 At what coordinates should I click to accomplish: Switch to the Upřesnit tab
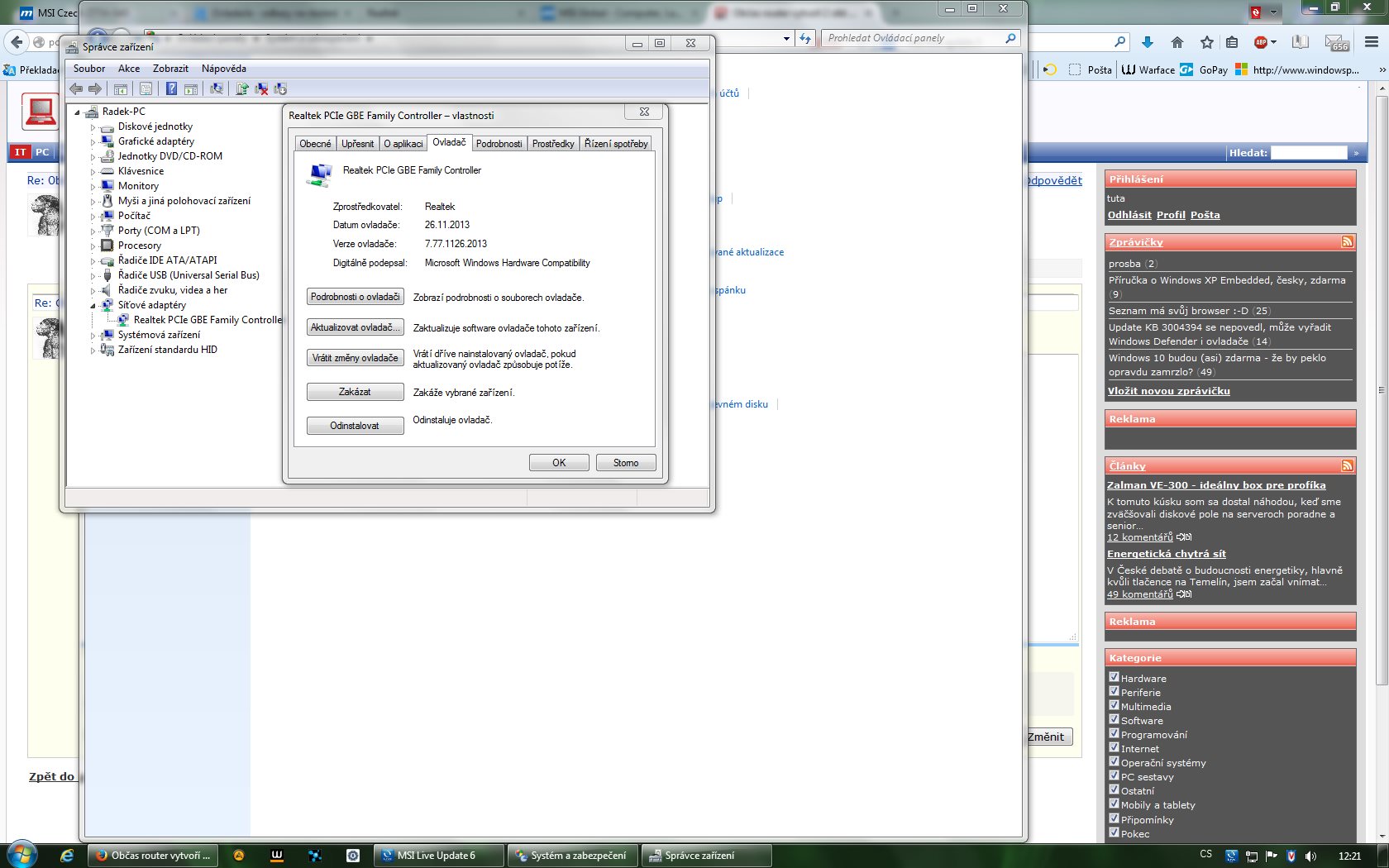(357, 144)
